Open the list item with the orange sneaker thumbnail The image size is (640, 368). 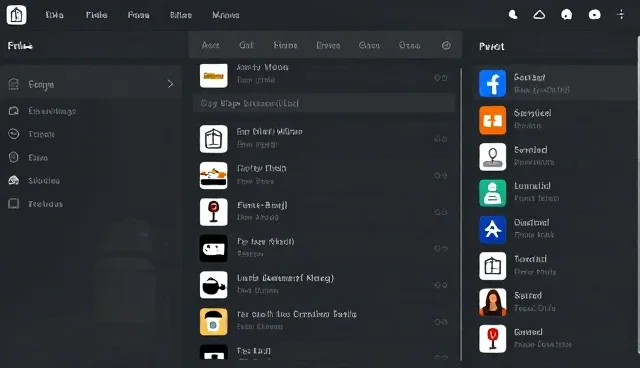[x=324, y=175]
